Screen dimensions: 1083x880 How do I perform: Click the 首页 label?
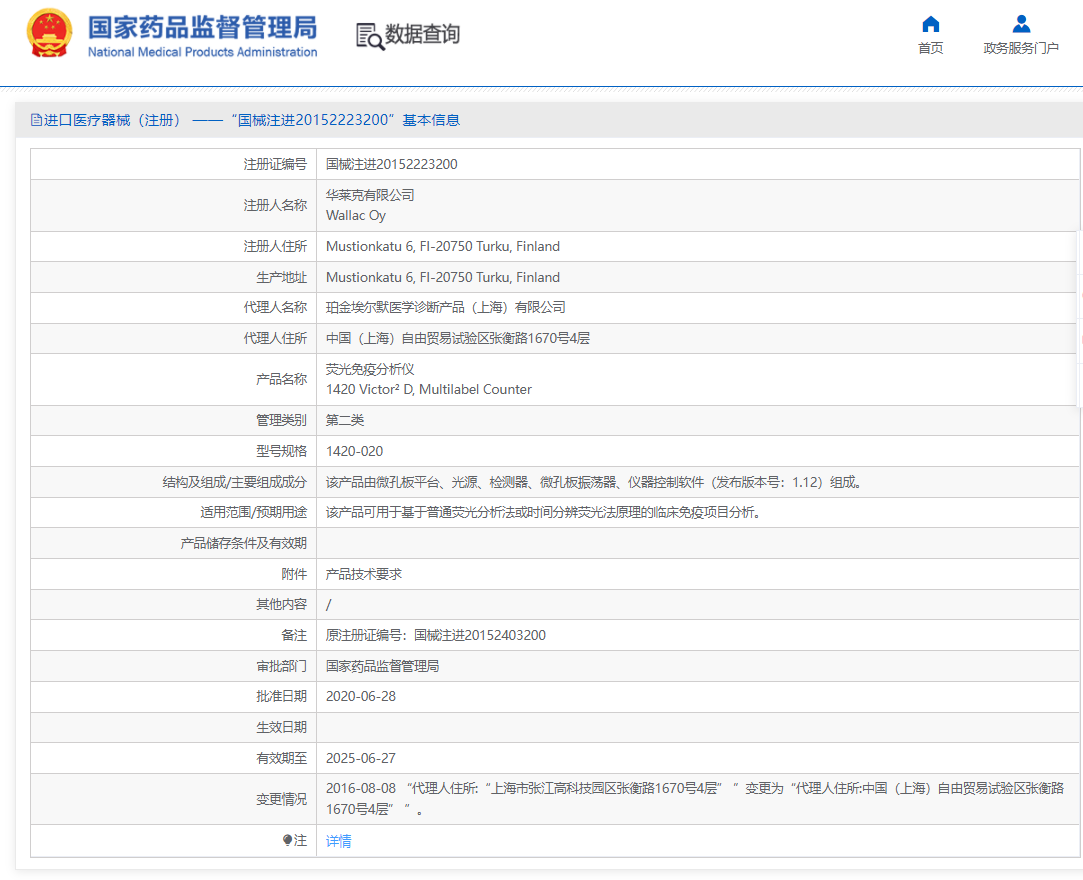[x=930, y=48]
